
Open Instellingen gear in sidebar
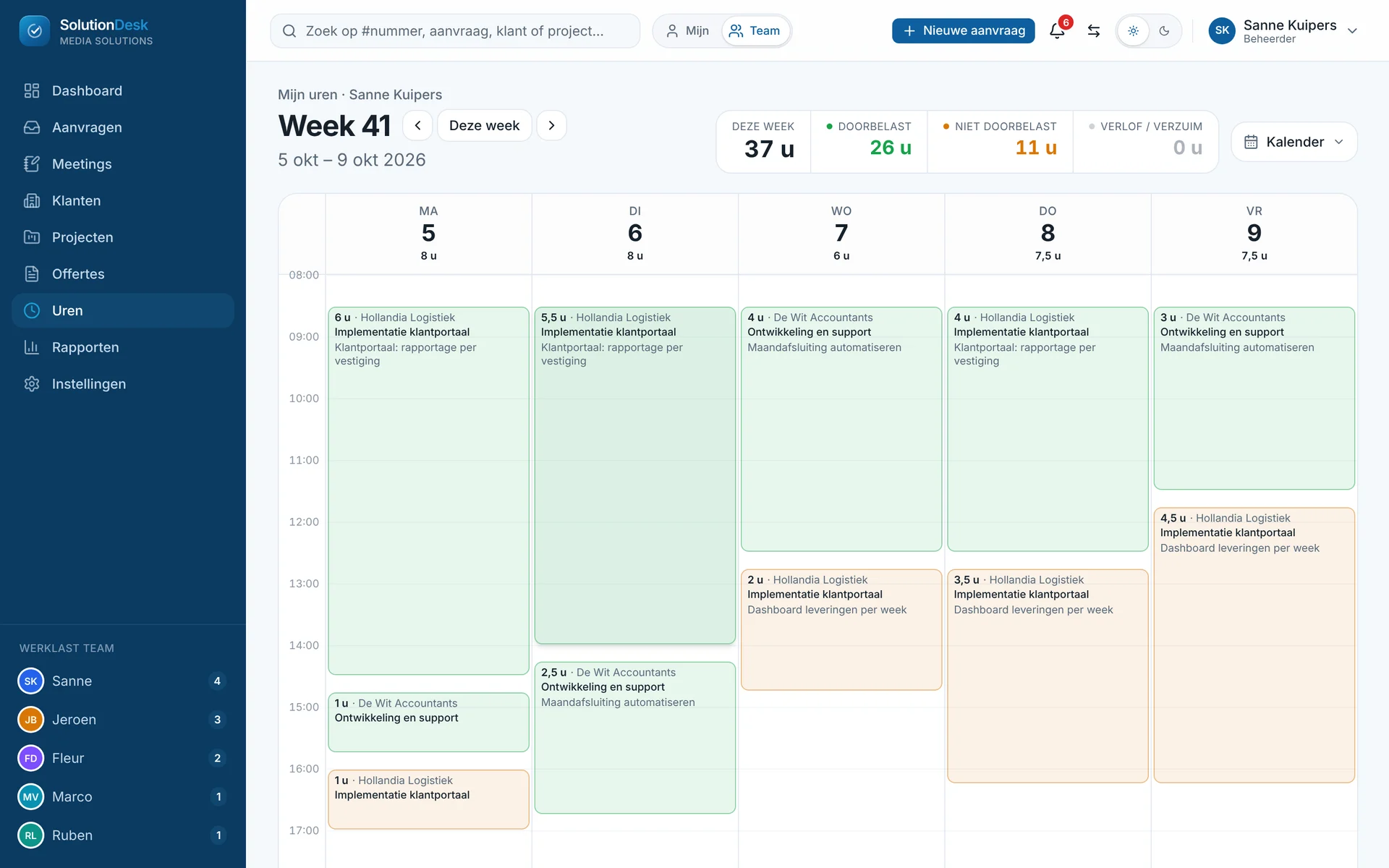(x=32, y=384)
